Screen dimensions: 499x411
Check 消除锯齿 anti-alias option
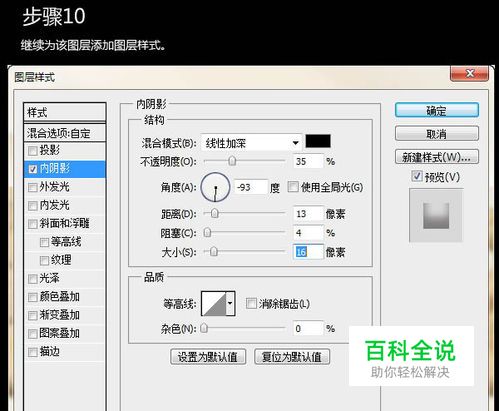point(251,303)
